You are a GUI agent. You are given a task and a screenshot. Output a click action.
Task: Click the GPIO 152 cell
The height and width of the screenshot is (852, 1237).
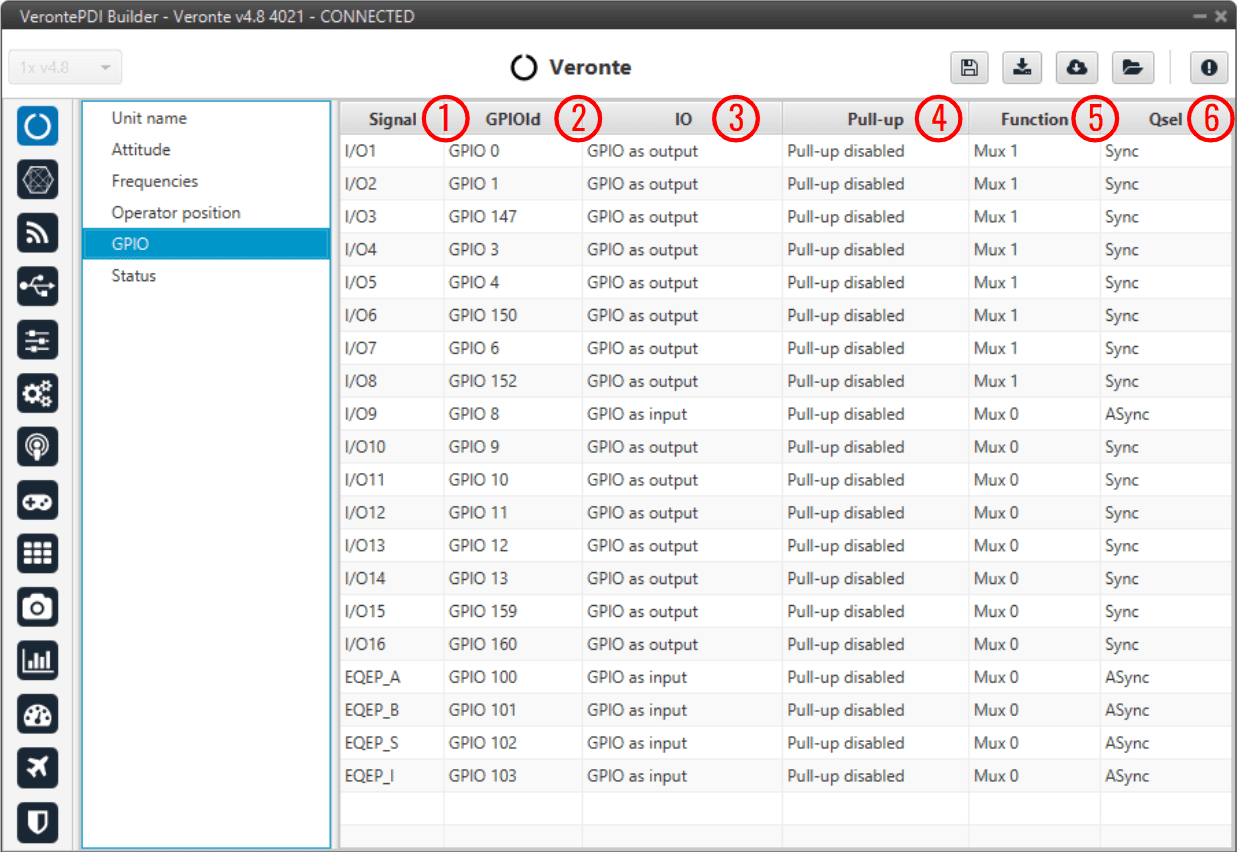(513, 382)
